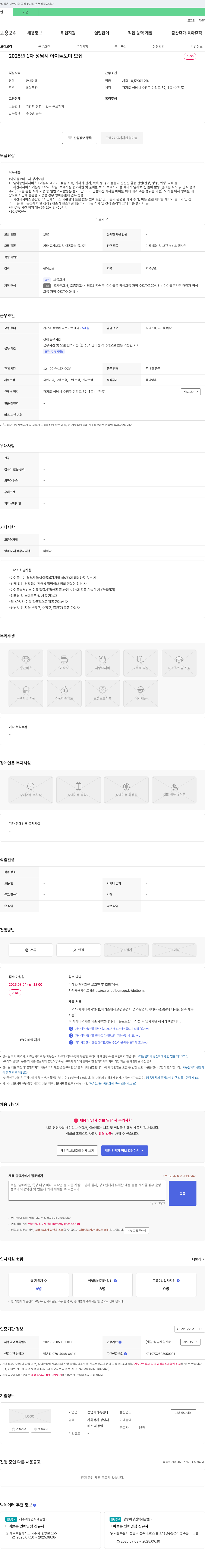
Task: Click info icon next to 구인인증번호
Action: tap(125, 1354)
